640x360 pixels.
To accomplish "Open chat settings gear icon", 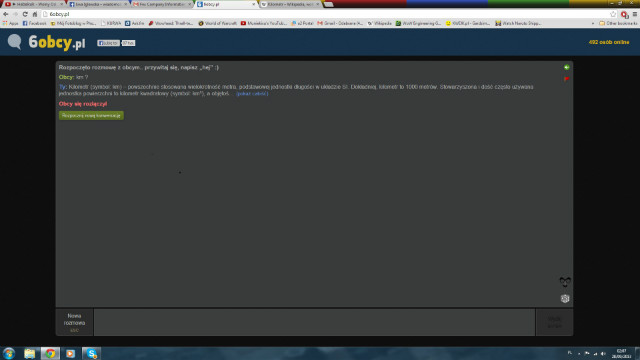I will [x=565, y=299].
